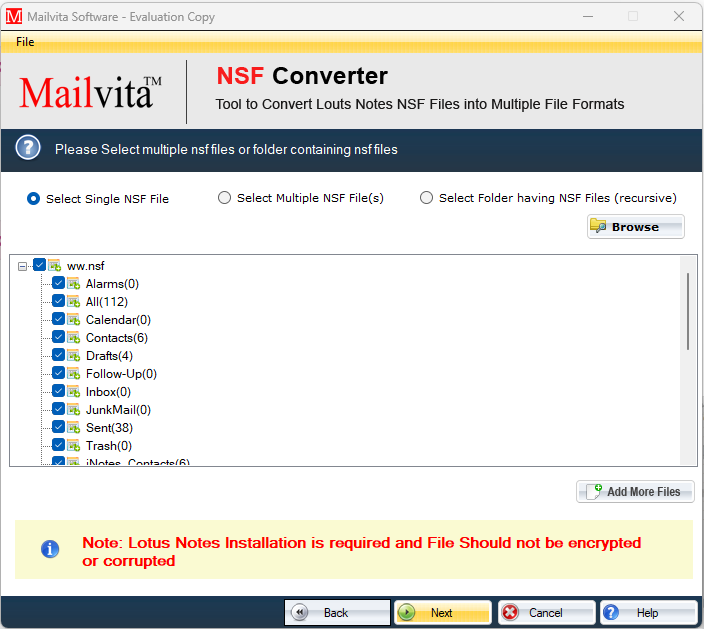Select the Inbox(0) folder label

coord(108,392)
